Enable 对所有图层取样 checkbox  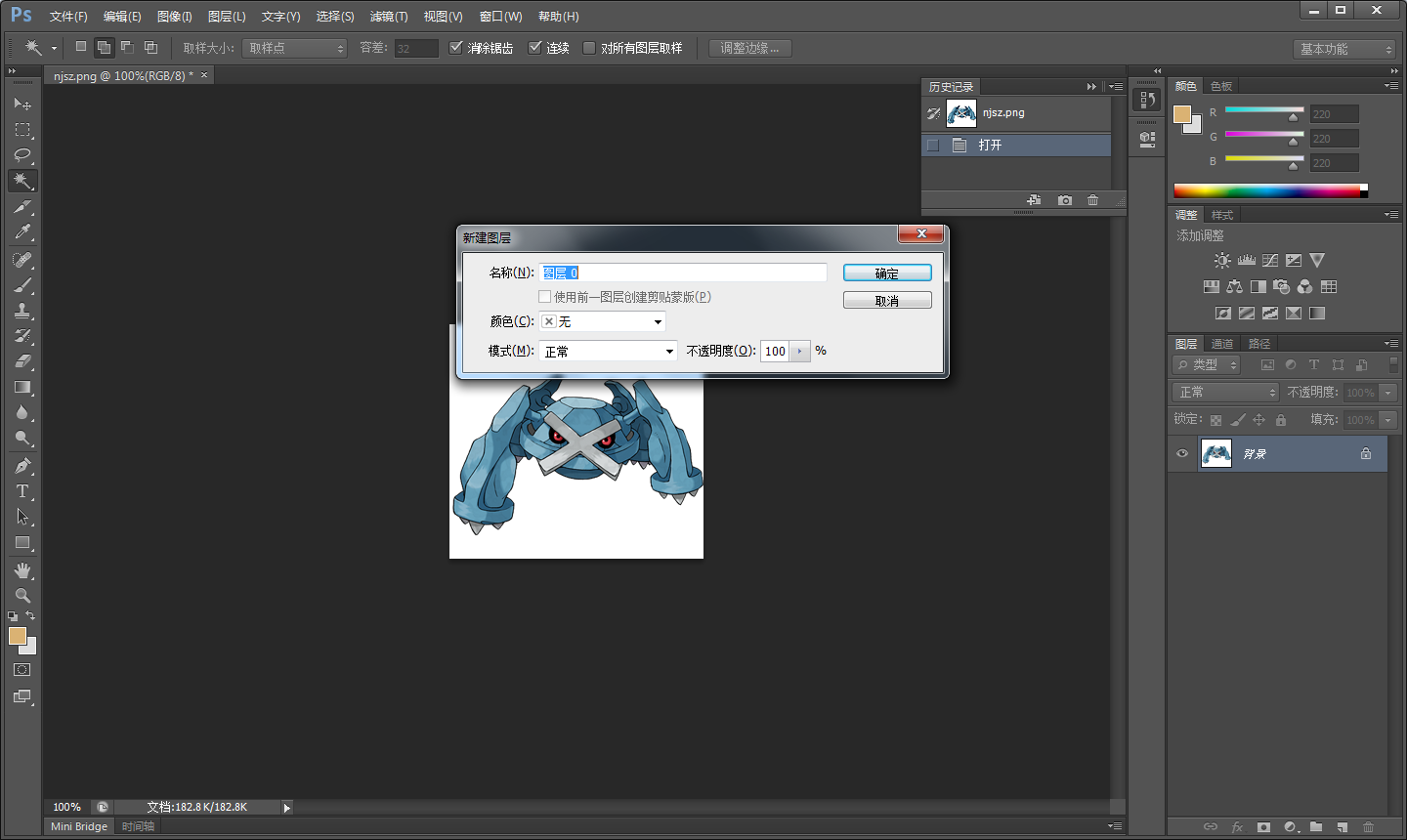tap(589, 48)
